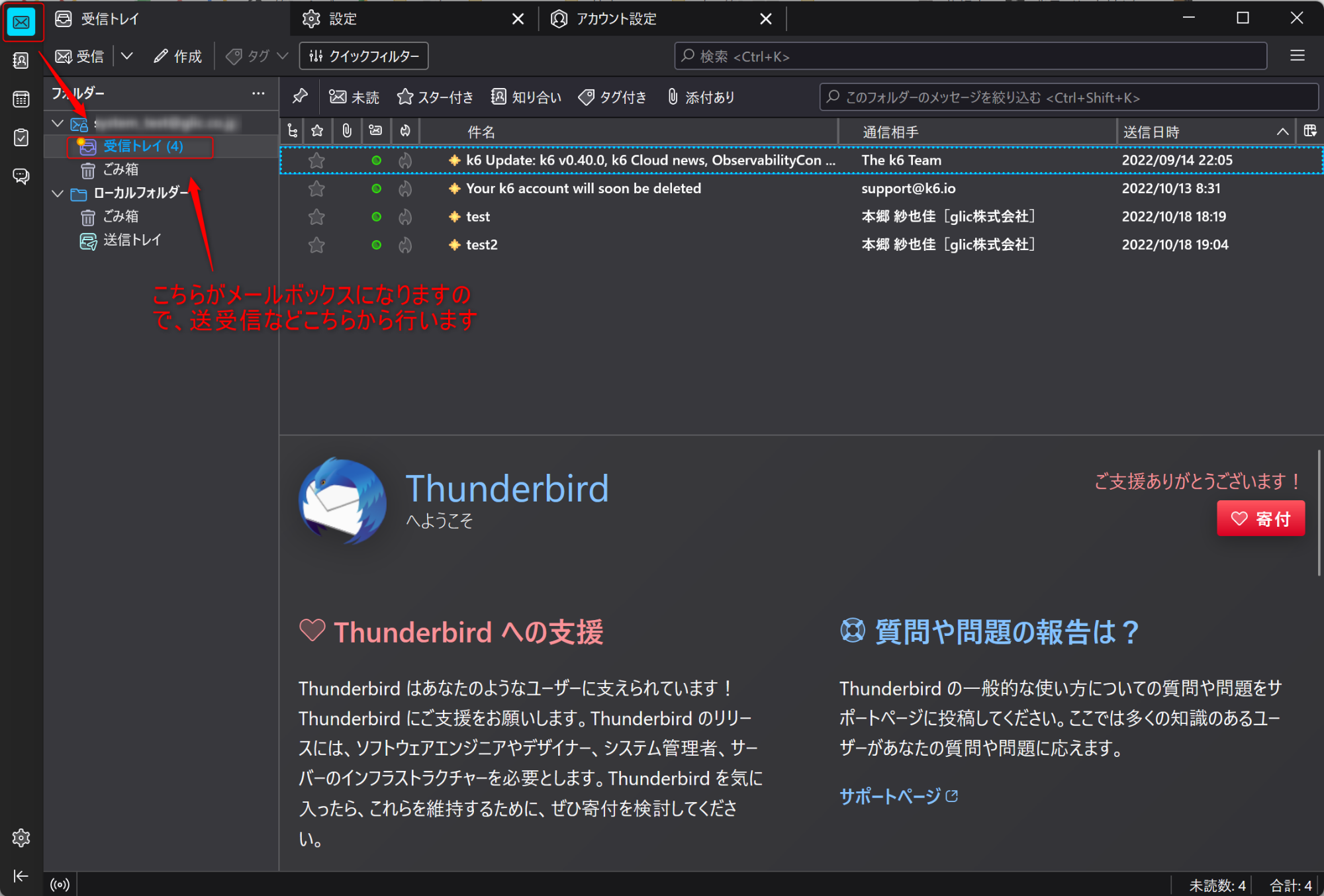Toggle Unread quick filter
The height and width of the screenshot is (896, 1324).
click(x=354, y=97)
